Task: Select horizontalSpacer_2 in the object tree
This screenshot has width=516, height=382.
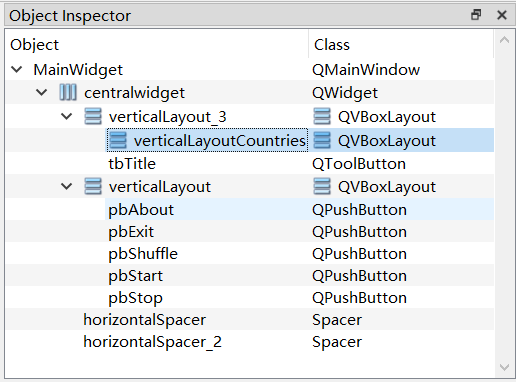Action: tap(152, 342)
